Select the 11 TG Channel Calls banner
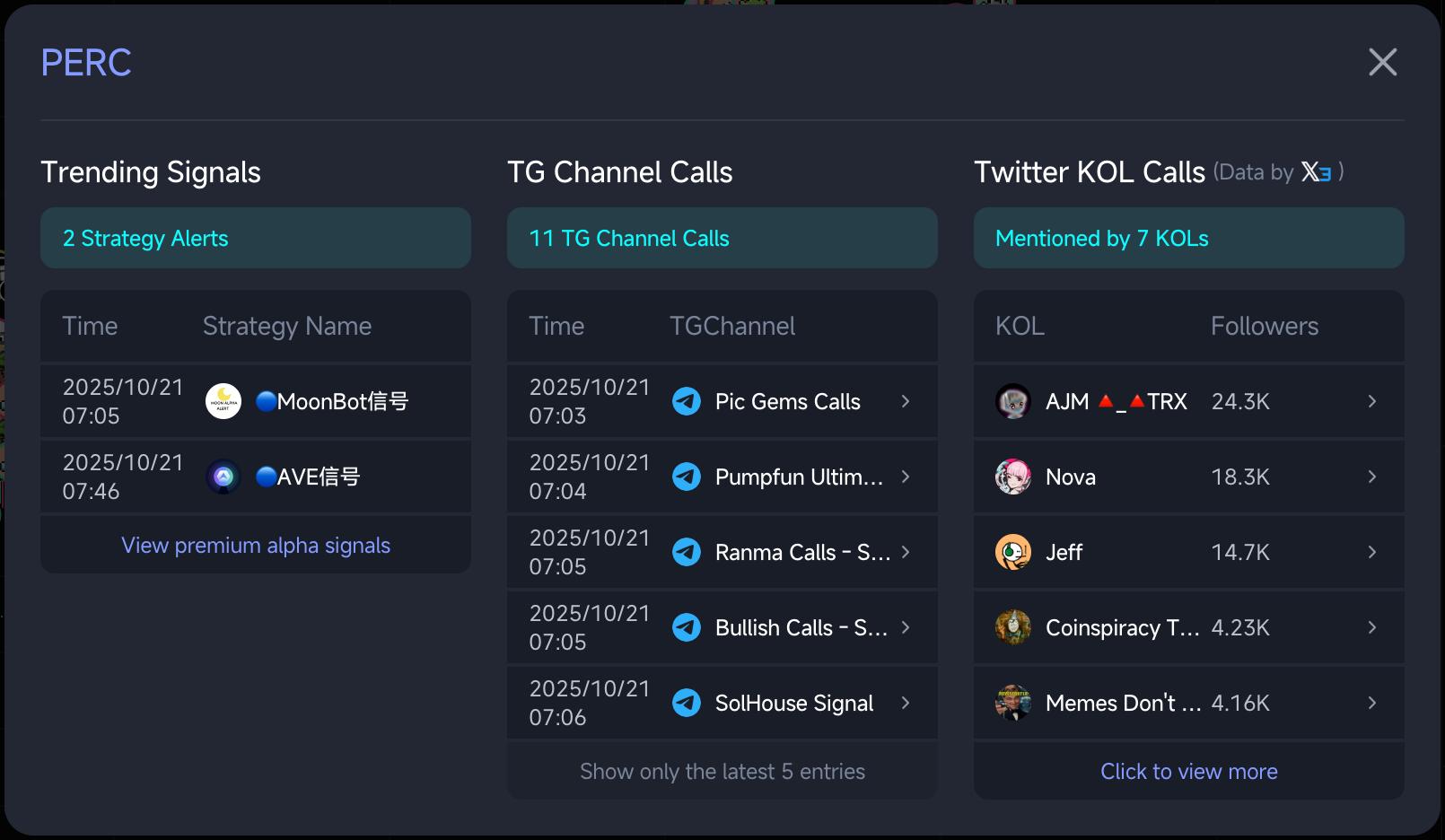This screenshot has height=840, width=1445. (x=722, y=238)
